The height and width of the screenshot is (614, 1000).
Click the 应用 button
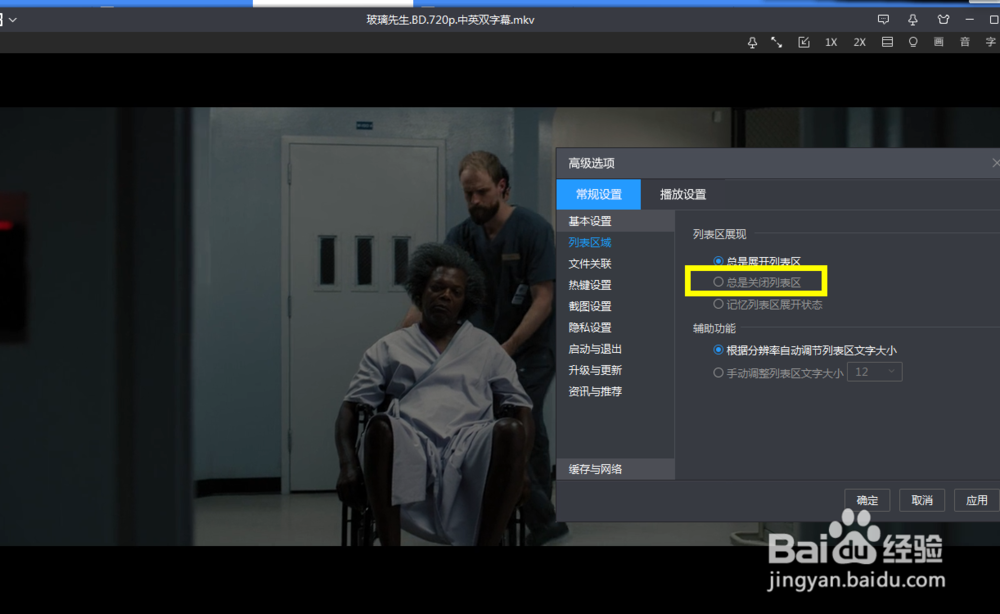(977, 501)
